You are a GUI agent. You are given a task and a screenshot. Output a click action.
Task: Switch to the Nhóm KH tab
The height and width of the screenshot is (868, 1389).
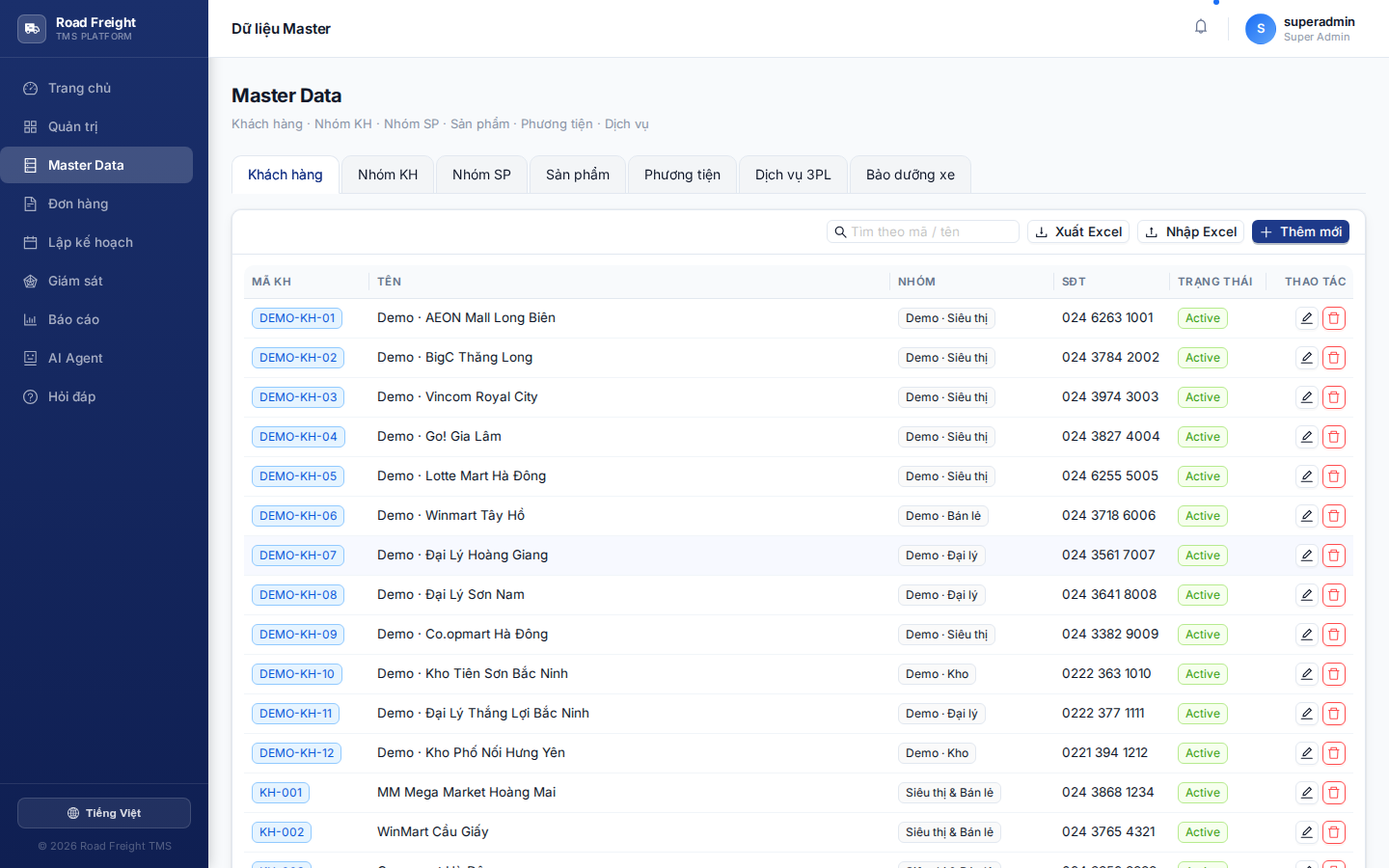(x=388, y=175)
